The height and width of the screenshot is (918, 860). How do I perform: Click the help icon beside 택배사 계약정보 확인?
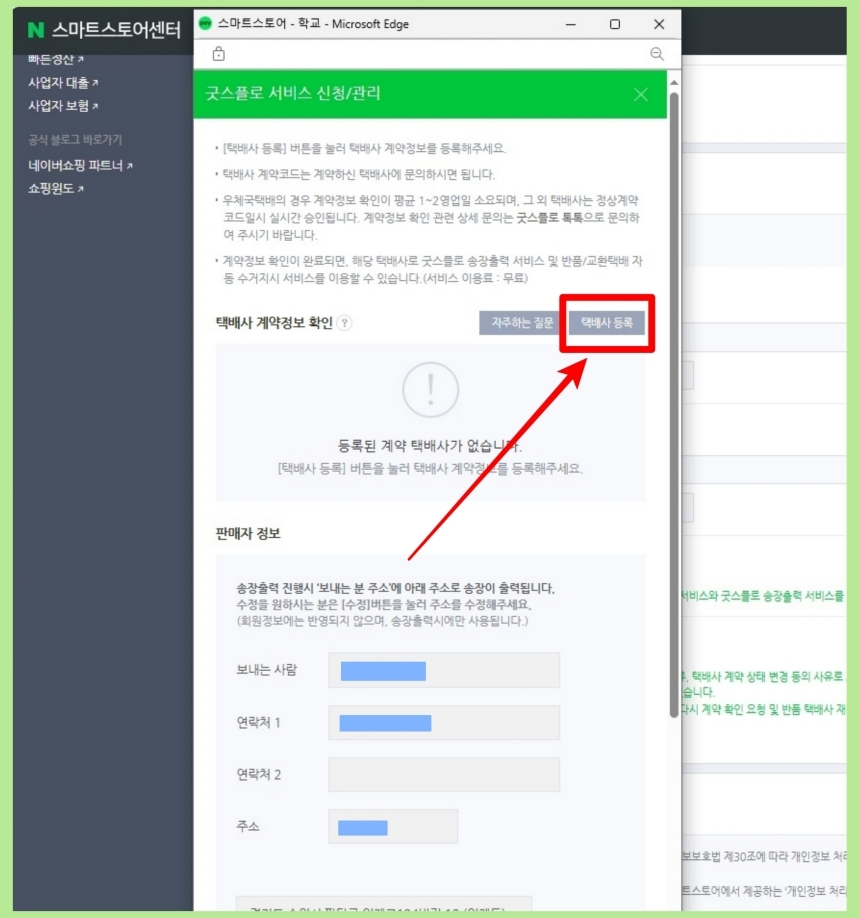point(345,323)
